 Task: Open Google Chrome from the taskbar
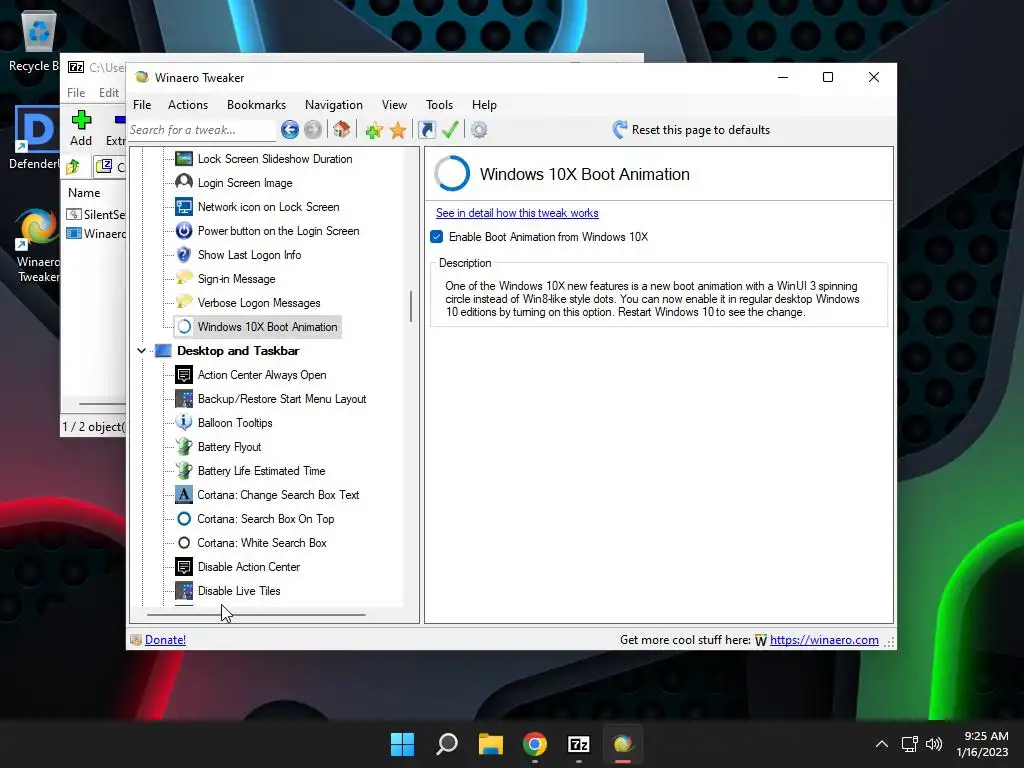(x=535, y=744)
